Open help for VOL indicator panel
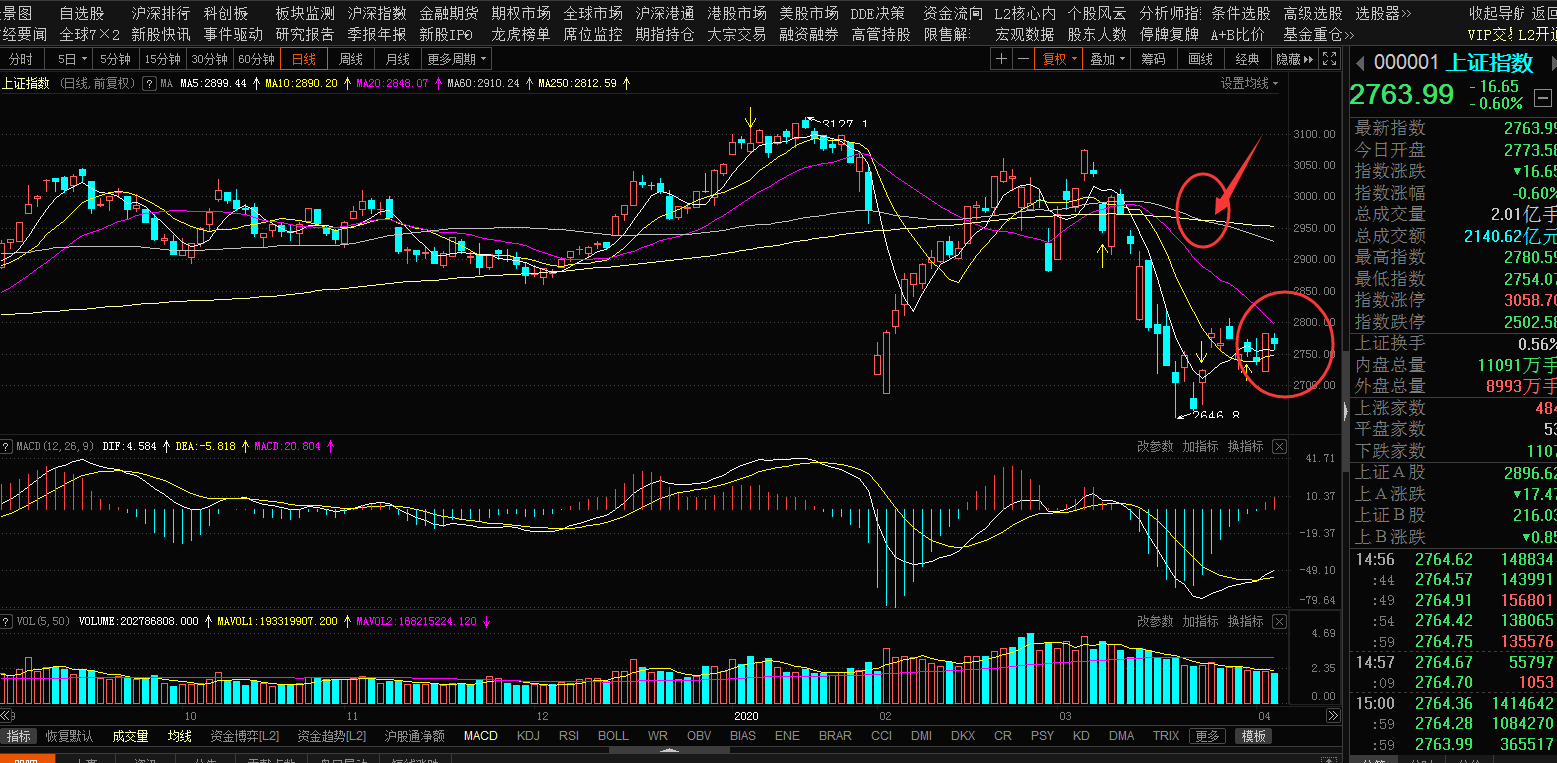Screen dimensions: 1557x763 [x=7, y=621]
